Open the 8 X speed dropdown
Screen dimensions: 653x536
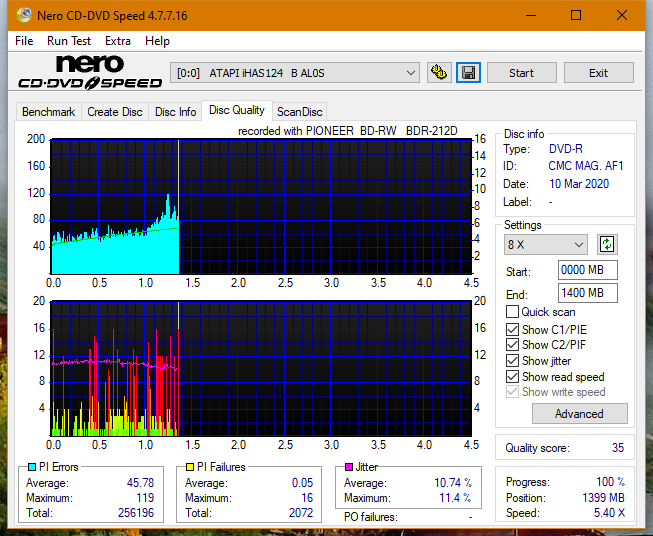546,244
